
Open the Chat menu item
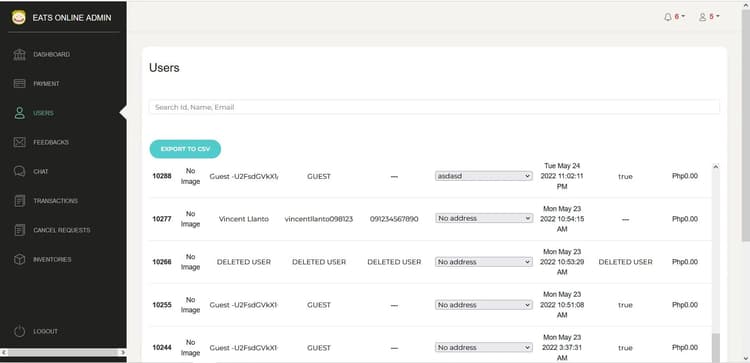click(x=41, y=171)
